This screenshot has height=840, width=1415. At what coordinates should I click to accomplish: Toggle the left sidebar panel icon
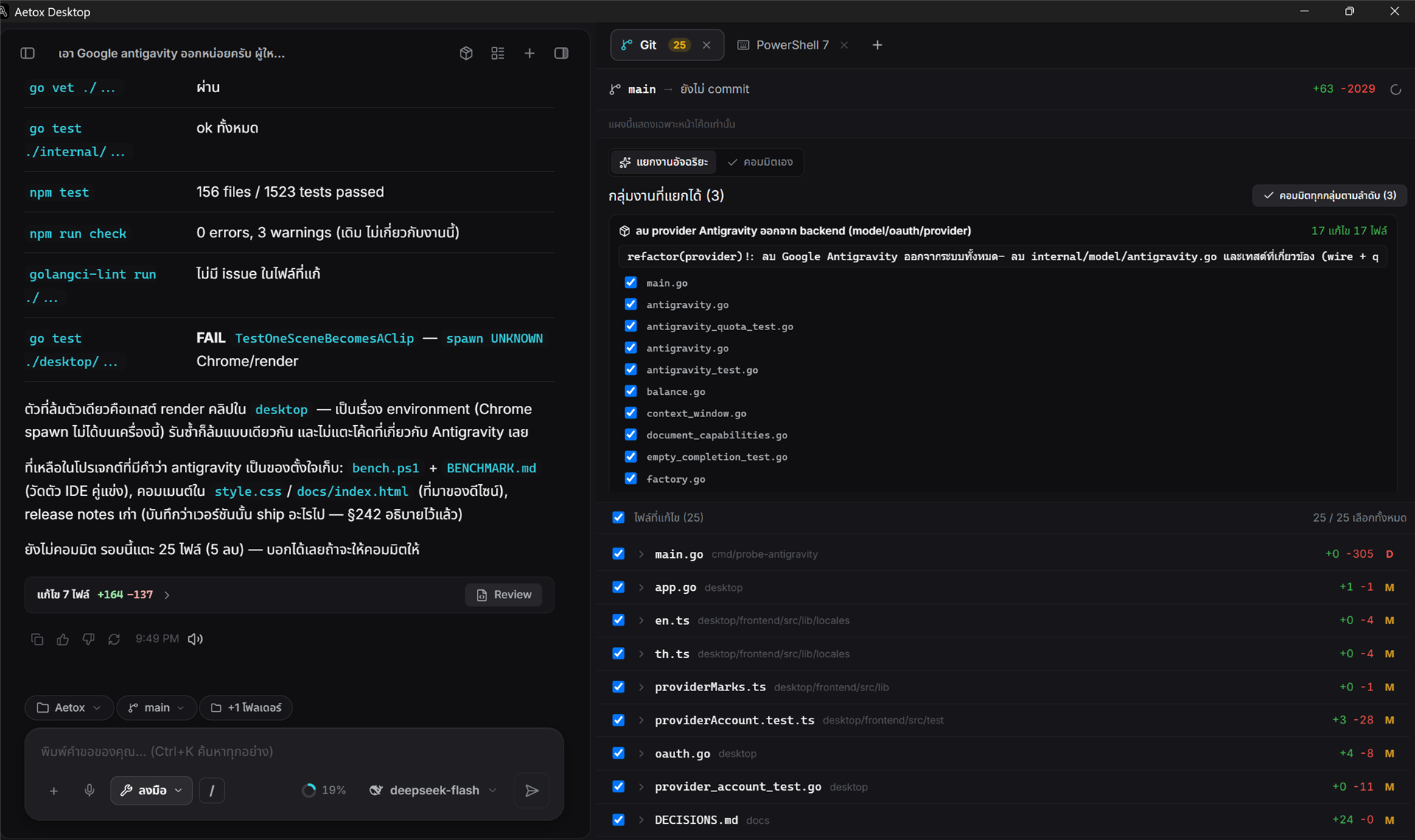[28, 53]
